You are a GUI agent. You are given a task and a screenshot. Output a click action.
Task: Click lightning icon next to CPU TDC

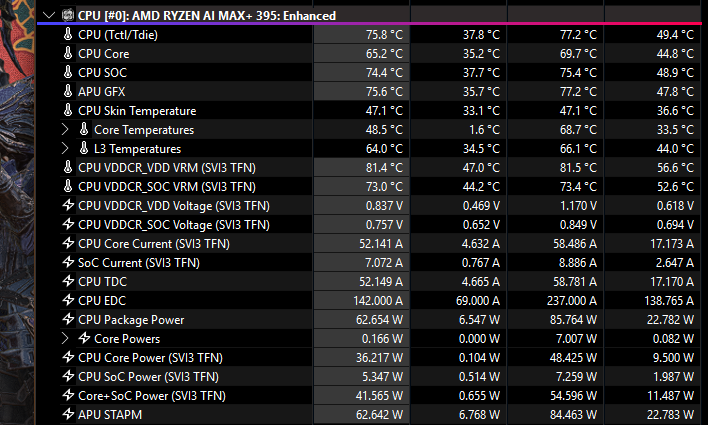pyautogui.click(x=68, y=282)
